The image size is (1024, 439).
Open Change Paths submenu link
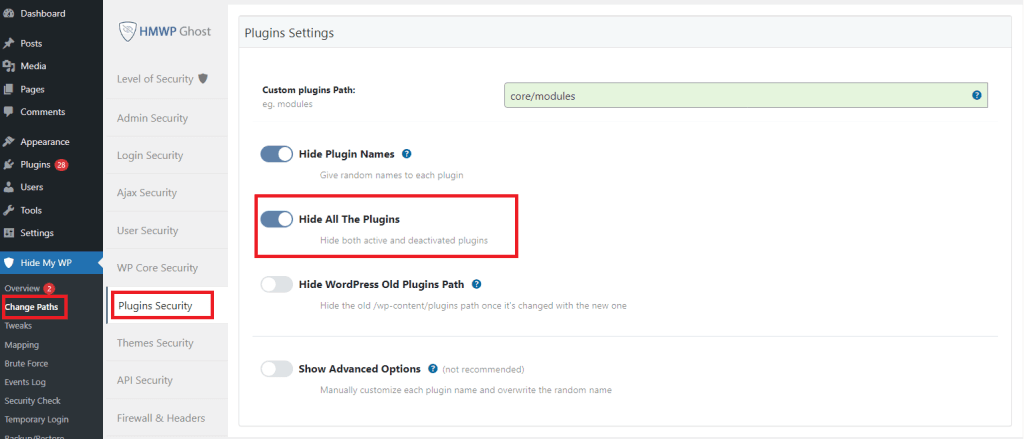click(x=31, y=306)
